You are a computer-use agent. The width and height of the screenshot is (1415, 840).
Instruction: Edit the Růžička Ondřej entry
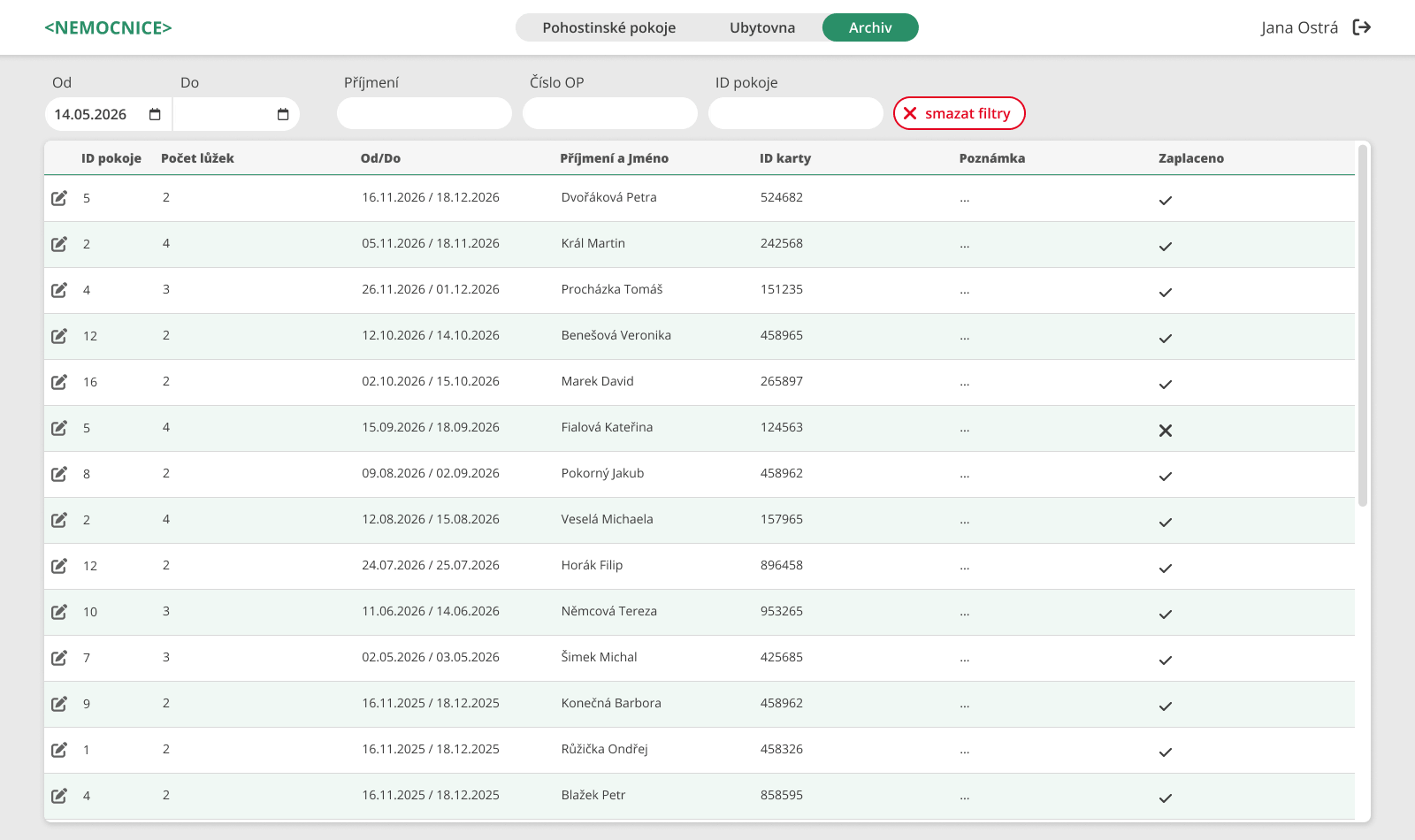59,750
